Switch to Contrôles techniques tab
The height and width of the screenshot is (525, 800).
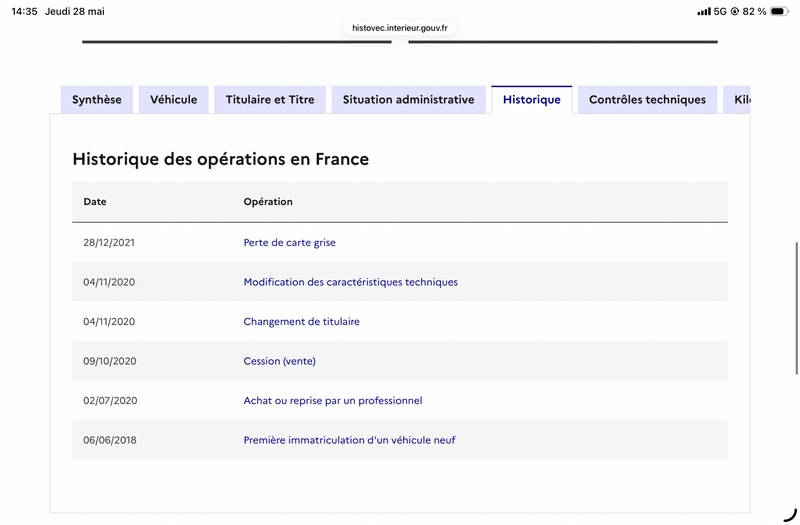click(x=647, y=99)
